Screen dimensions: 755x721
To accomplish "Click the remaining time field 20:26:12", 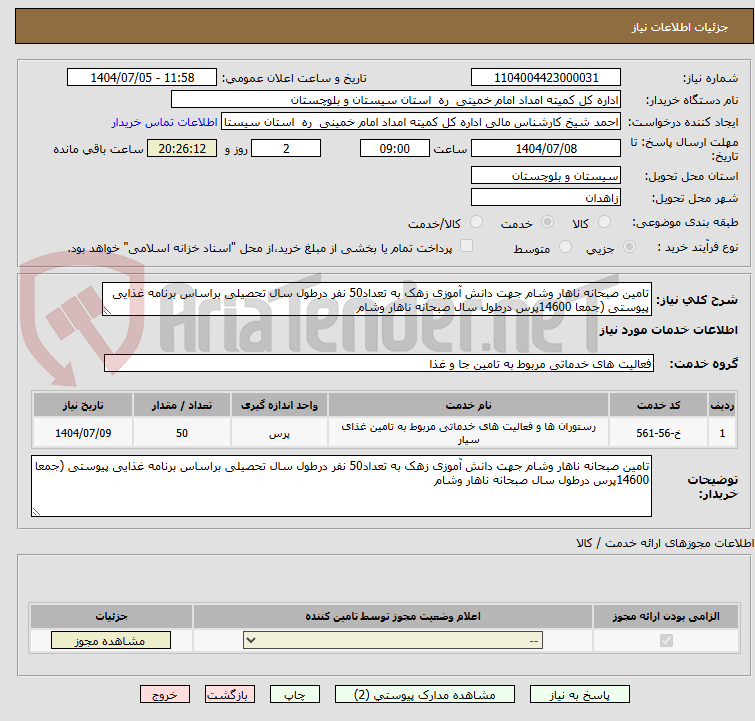I will coord(182,148).
